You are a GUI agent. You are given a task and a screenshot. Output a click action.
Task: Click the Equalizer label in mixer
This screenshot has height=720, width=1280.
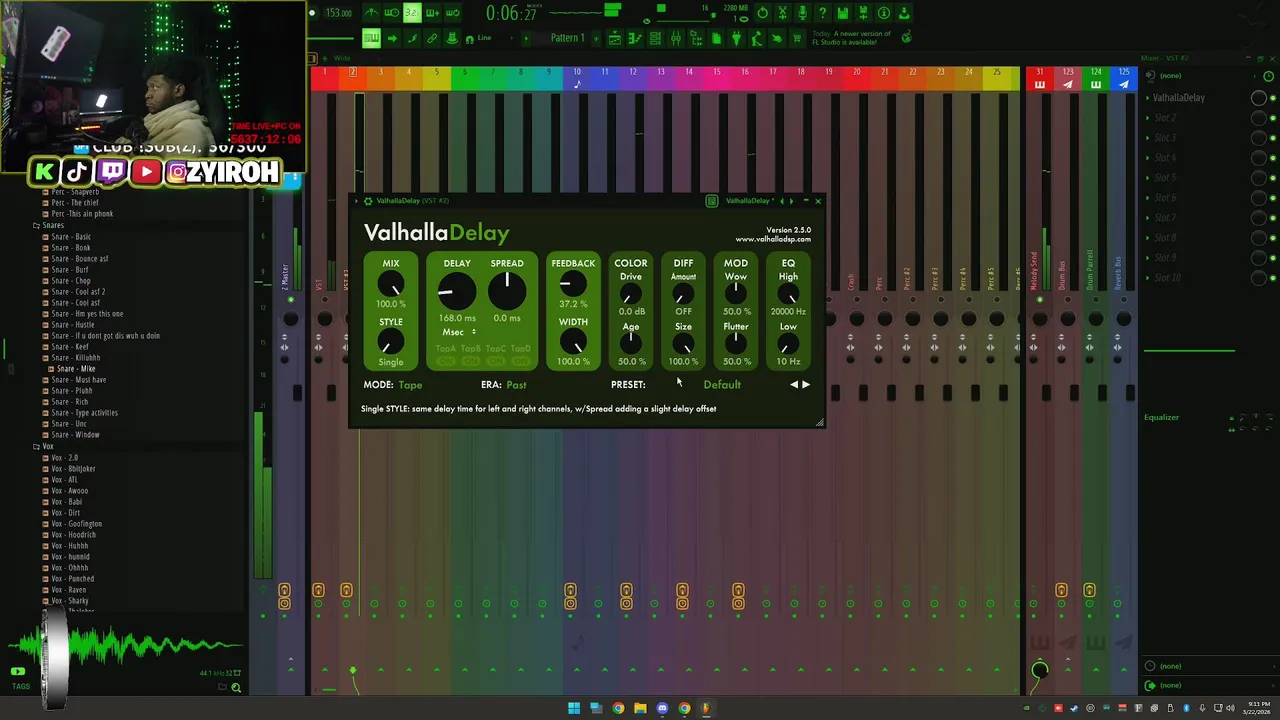[1161, 417]
